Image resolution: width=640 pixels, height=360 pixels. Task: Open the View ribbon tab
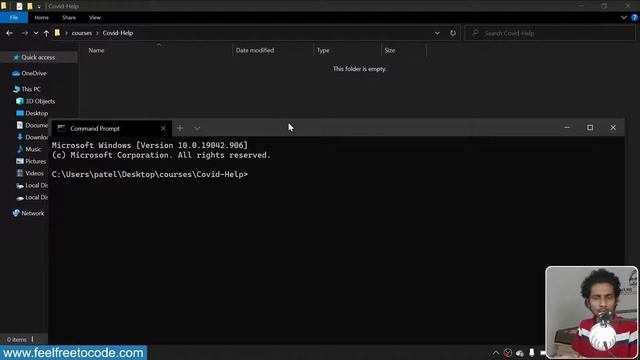pyautogui.click(x=95, y=18)
